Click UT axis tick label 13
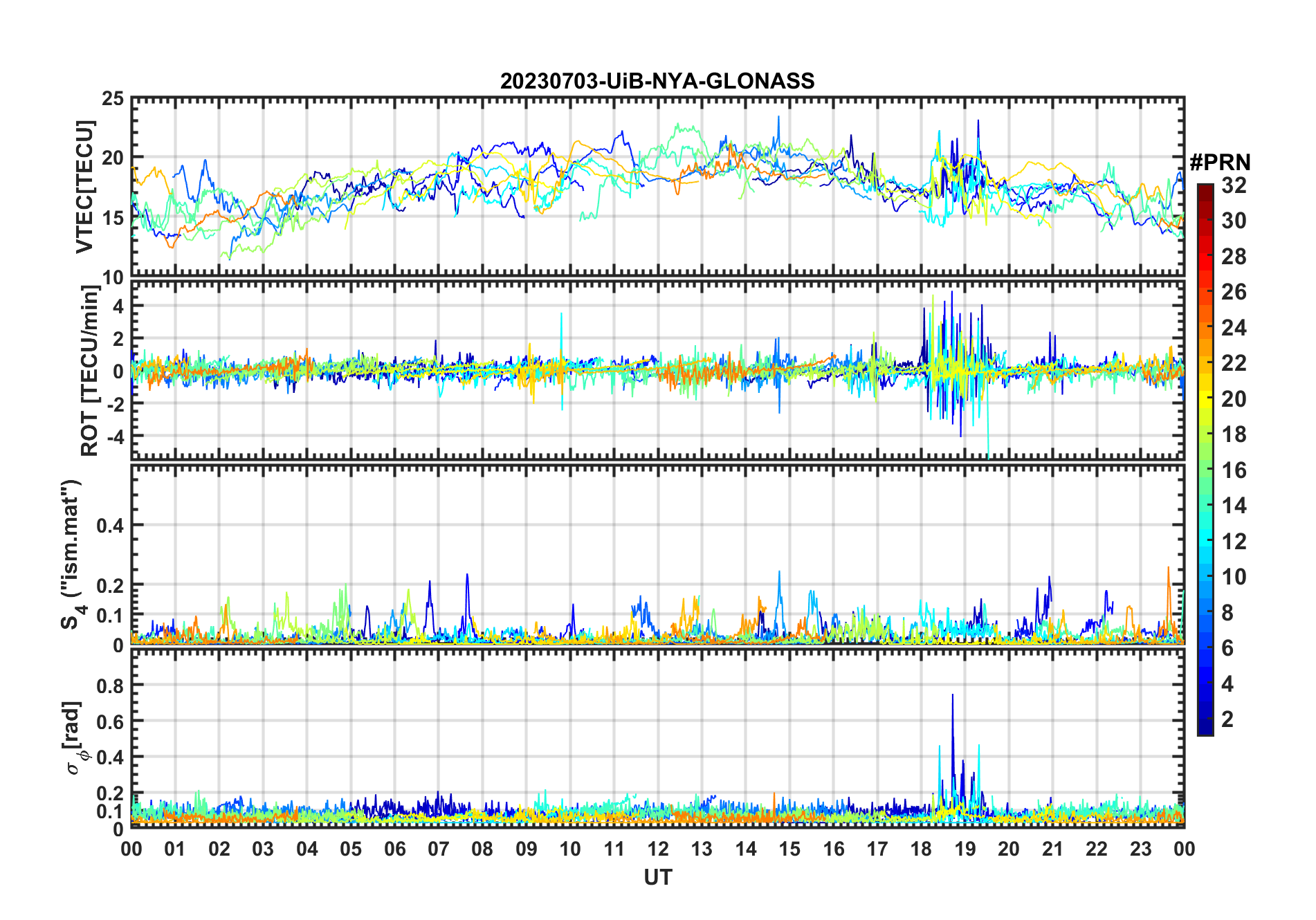 [702, 849]
